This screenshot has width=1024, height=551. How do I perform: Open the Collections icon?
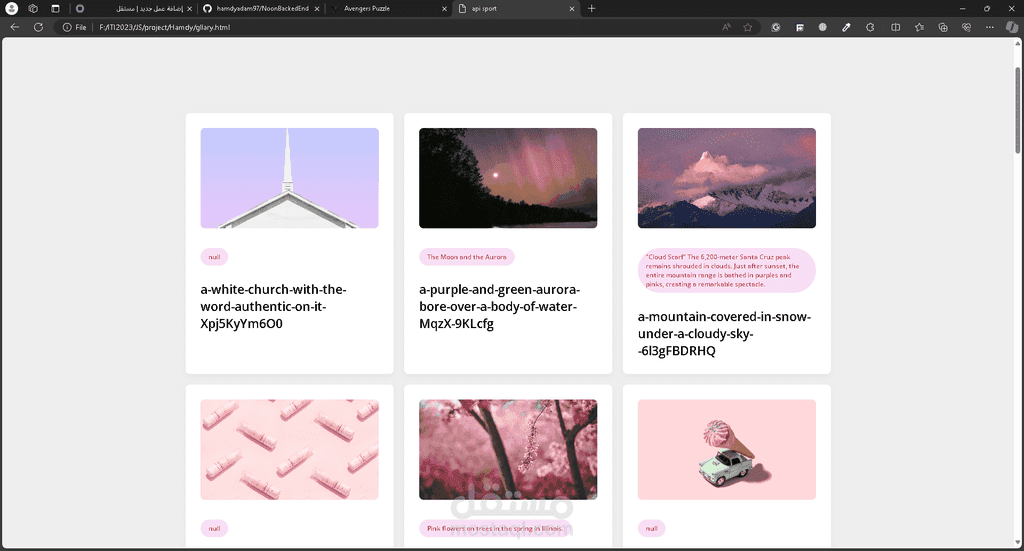point(943,27)
